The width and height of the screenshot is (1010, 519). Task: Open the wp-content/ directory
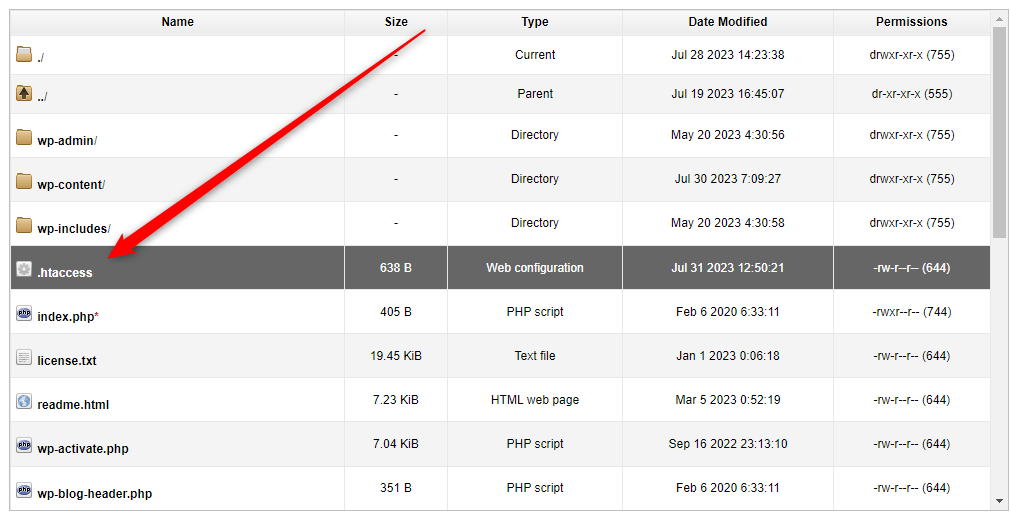(x=71, y=185)
